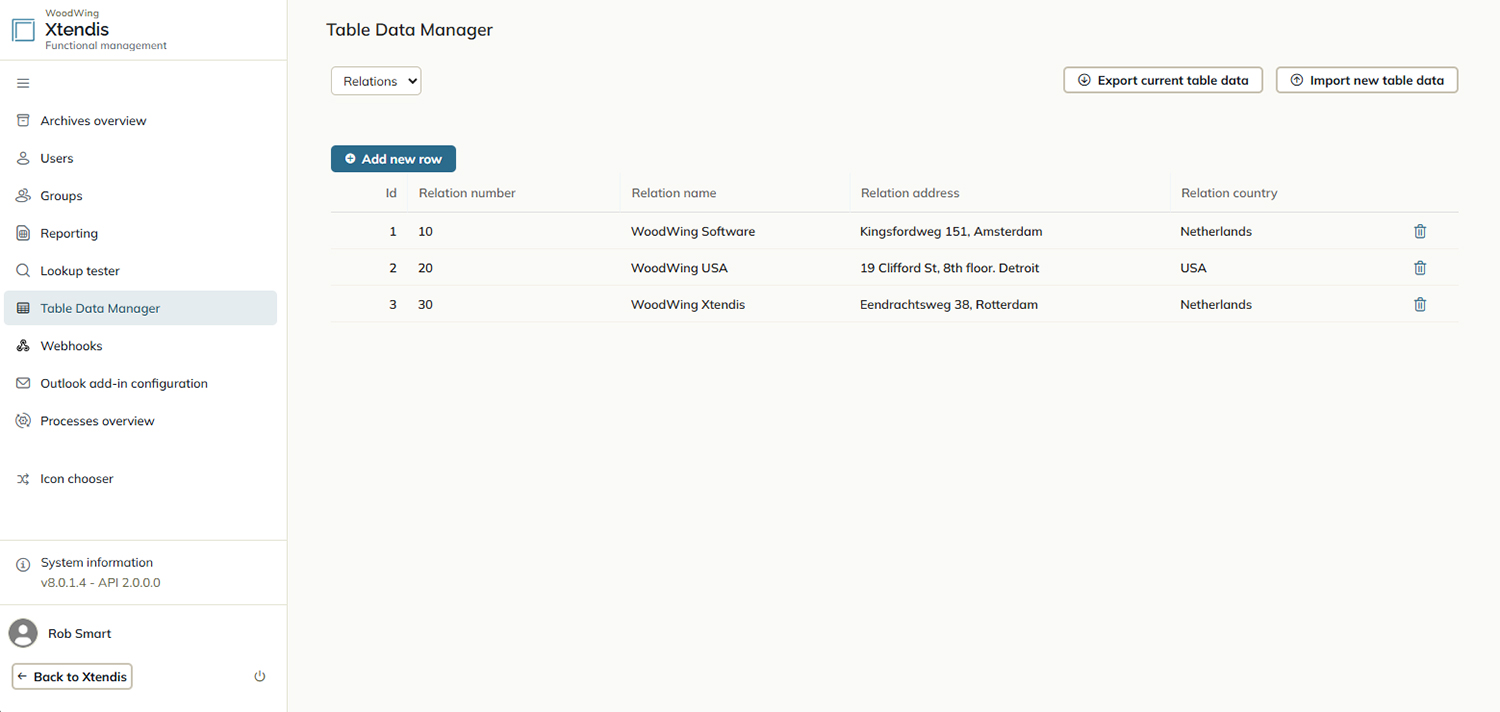Screen dimensions: 1500x712
Task: Click the WoodWing Xtendis name cell
Action: pyautogui.click(x=688, y=304)
